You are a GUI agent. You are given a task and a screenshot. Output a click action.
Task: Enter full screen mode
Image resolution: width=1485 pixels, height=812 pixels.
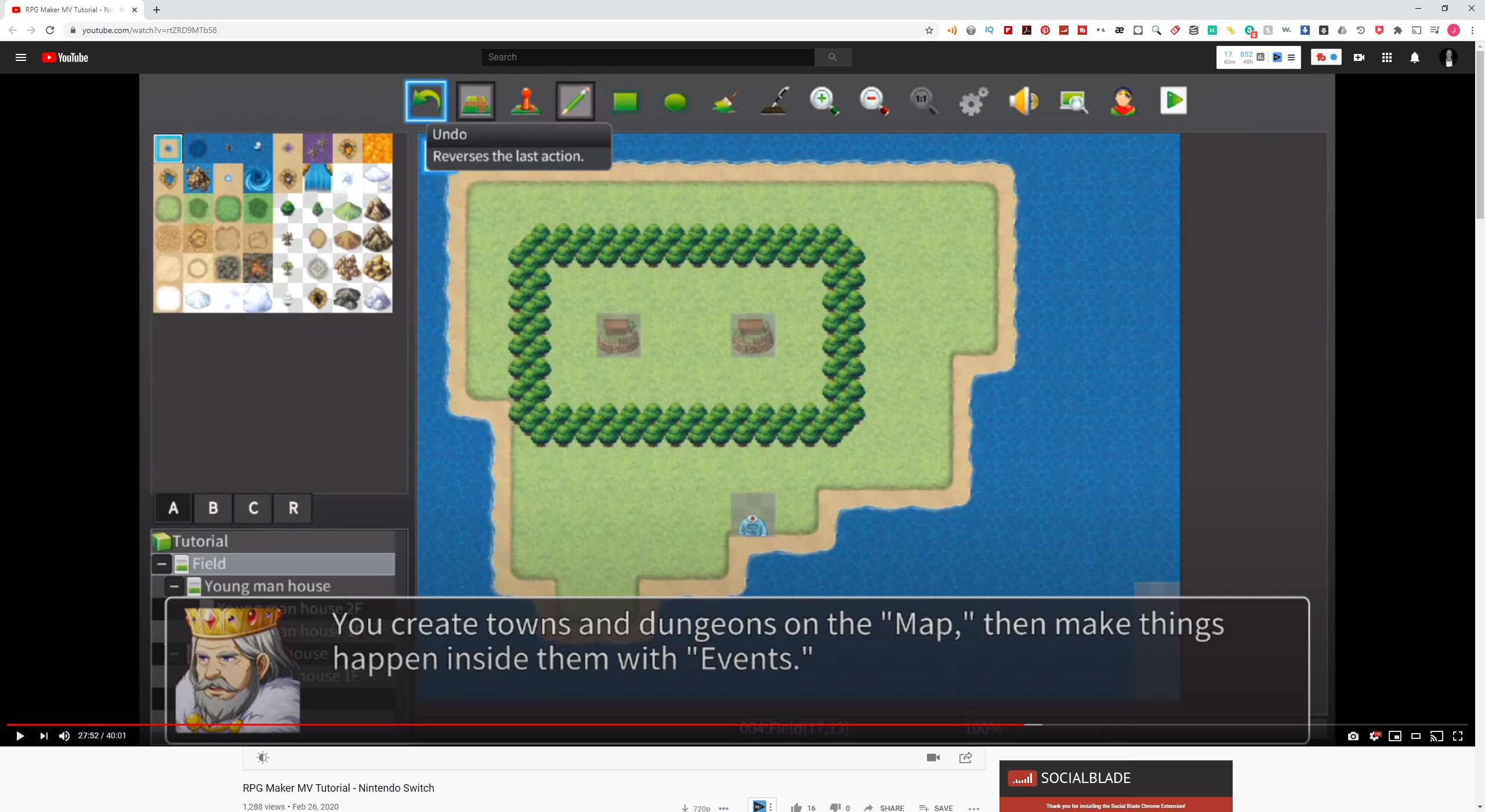1458,736
